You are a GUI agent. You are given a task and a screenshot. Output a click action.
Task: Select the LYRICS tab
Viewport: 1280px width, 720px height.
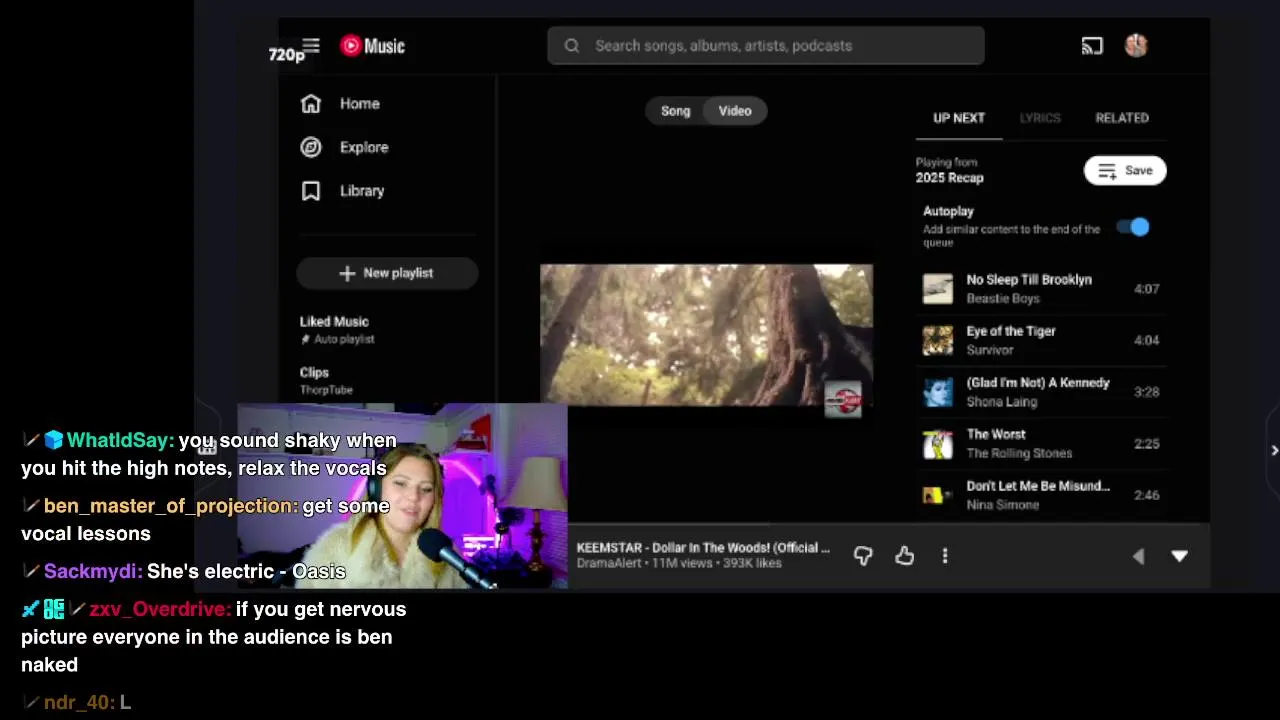[x=1040, y=118]
